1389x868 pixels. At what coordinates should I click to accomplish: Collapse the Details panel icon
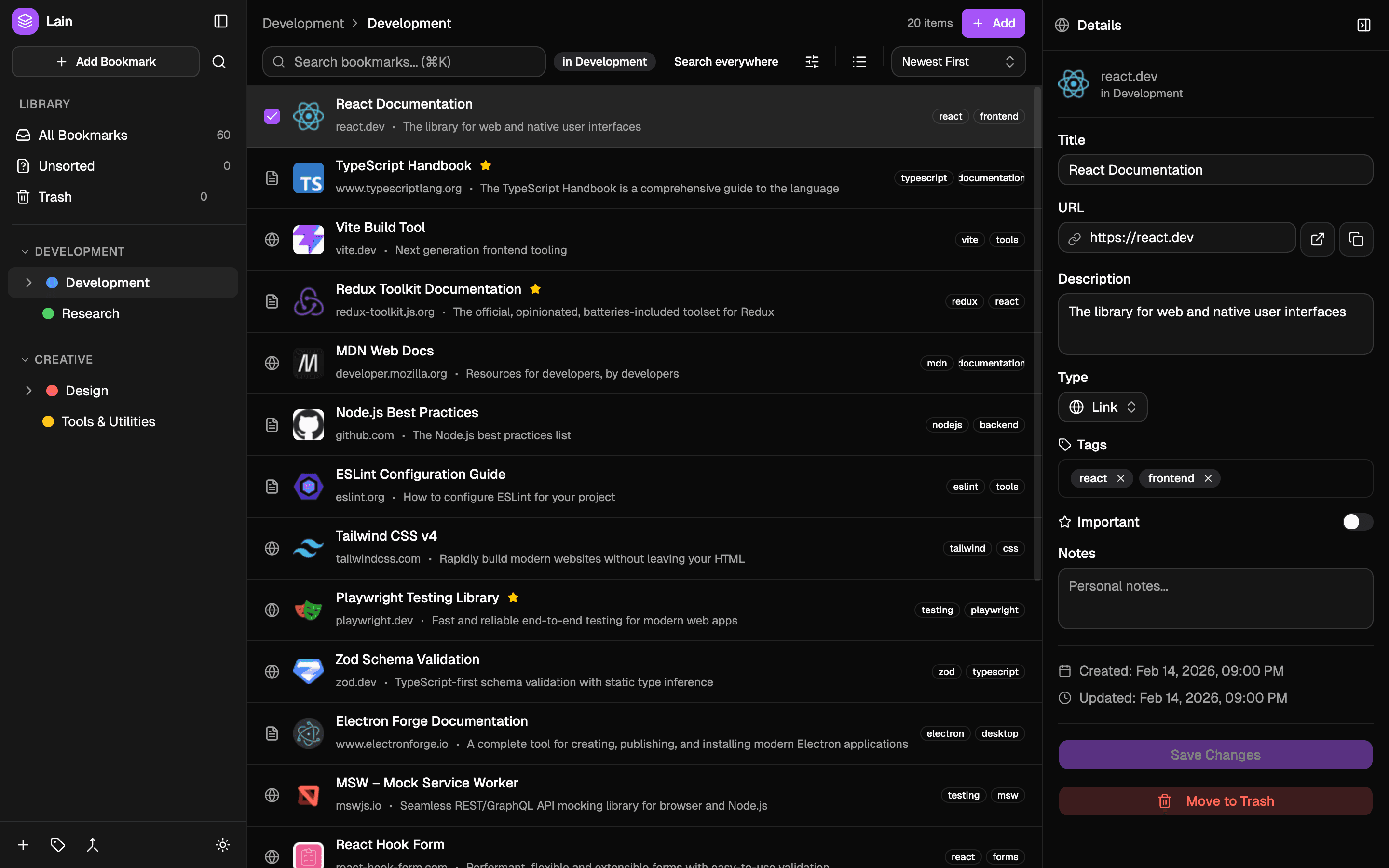1364,25
